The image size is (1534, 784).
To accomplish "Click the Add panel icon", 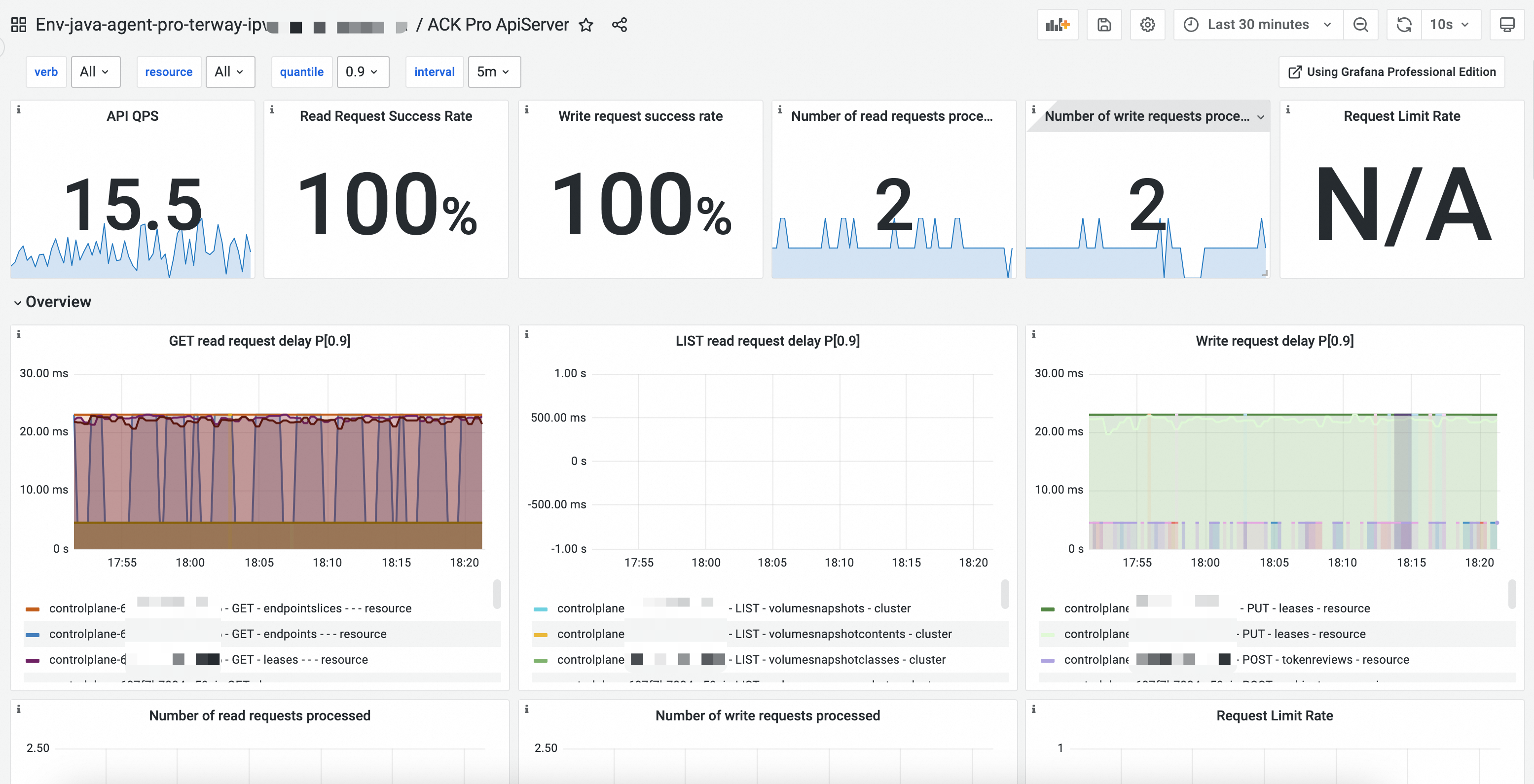I will 1057,24.
